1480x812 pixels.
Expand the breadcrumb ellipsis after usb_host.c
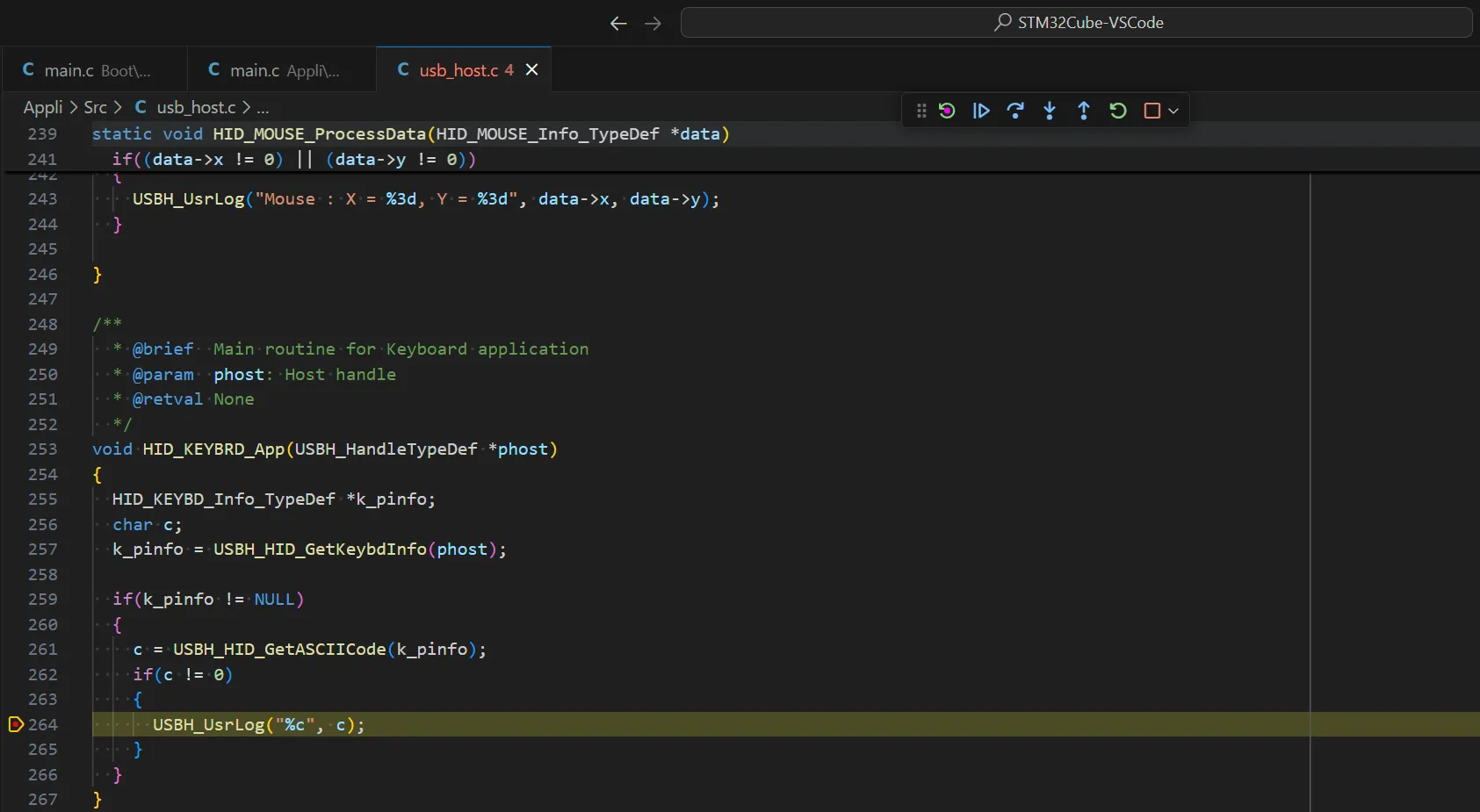coord(262,107)
